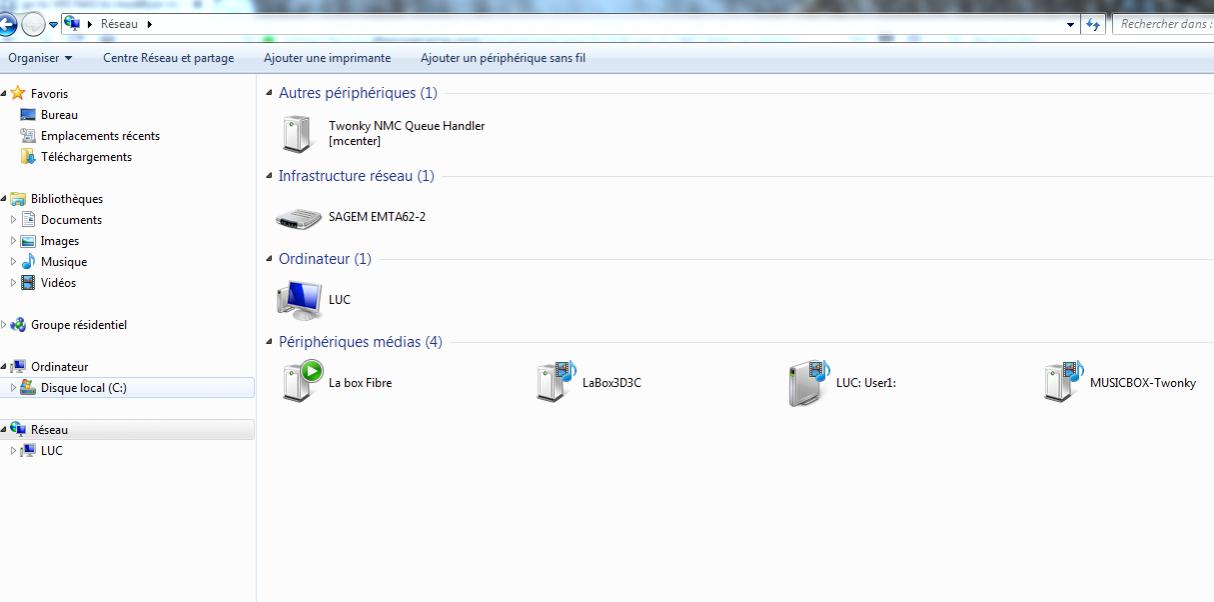Select La box Fibre media device

[x=337, y=382]
